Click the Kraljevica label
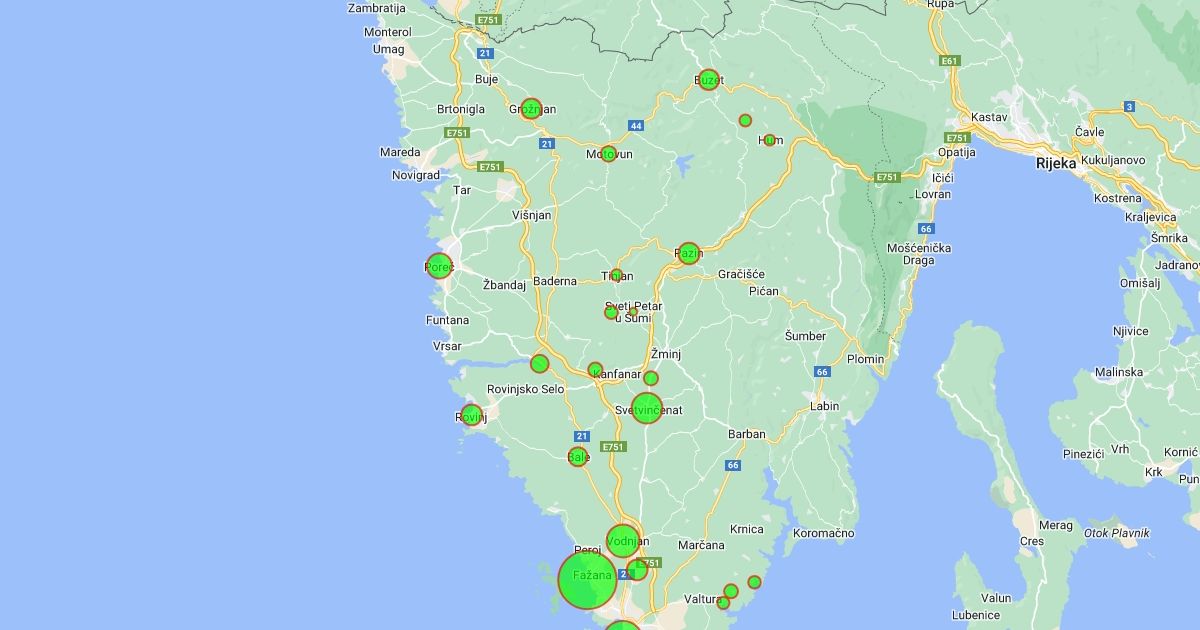 (x=1151, y=217)
